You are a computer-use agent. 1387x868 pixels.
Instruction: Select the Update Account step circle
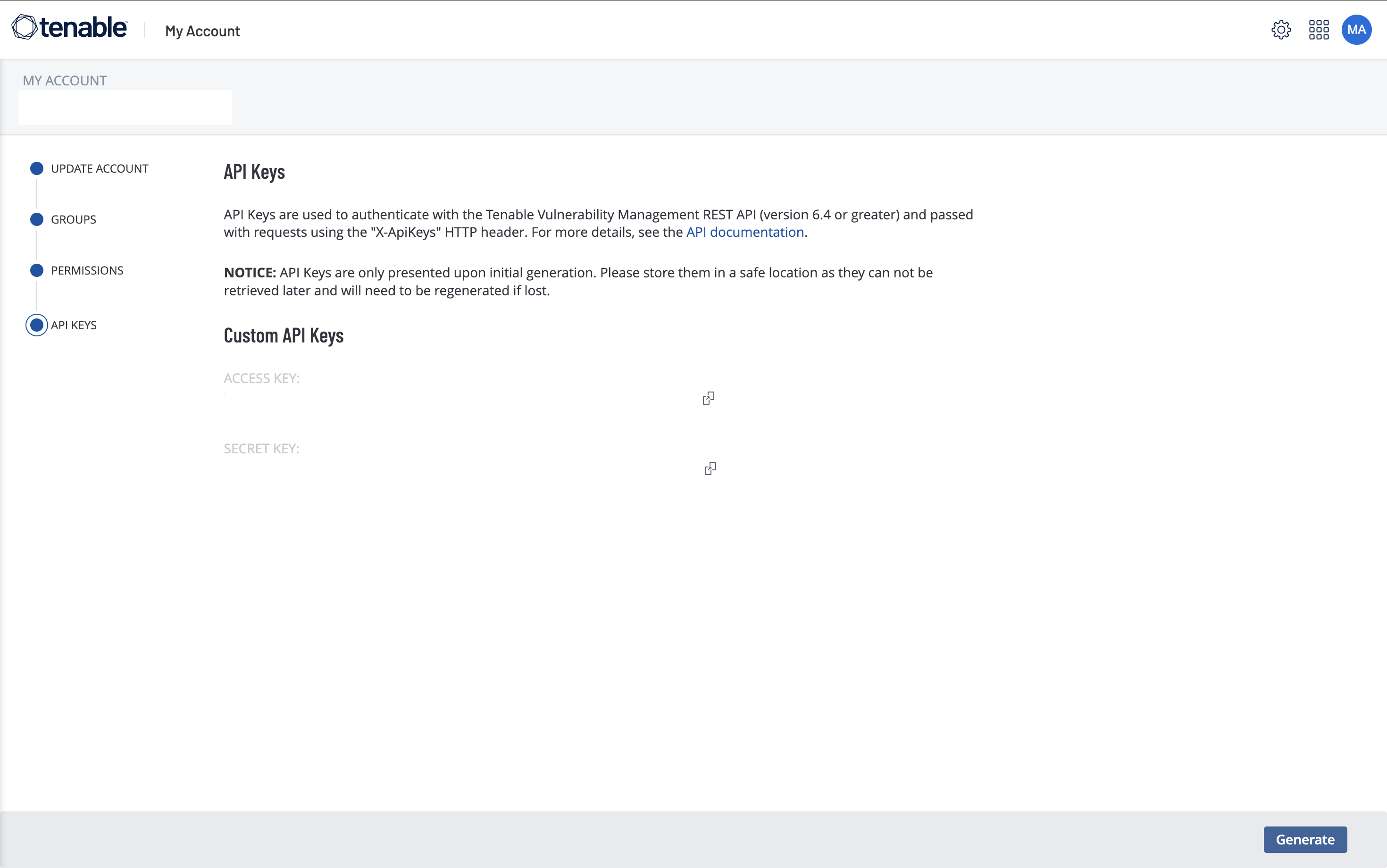(37, 168)
